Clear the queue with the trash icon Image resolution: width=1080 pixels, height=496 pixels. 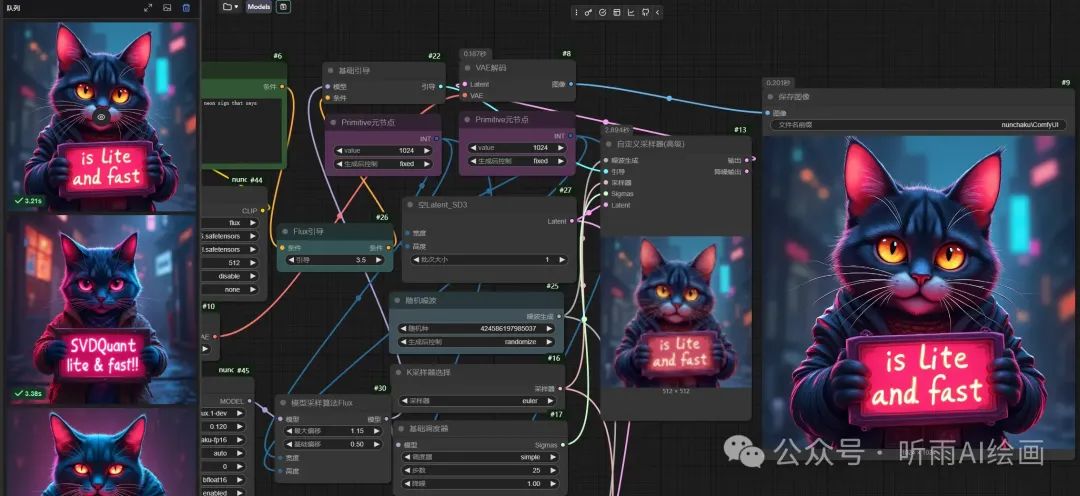(x=186, y=8)
